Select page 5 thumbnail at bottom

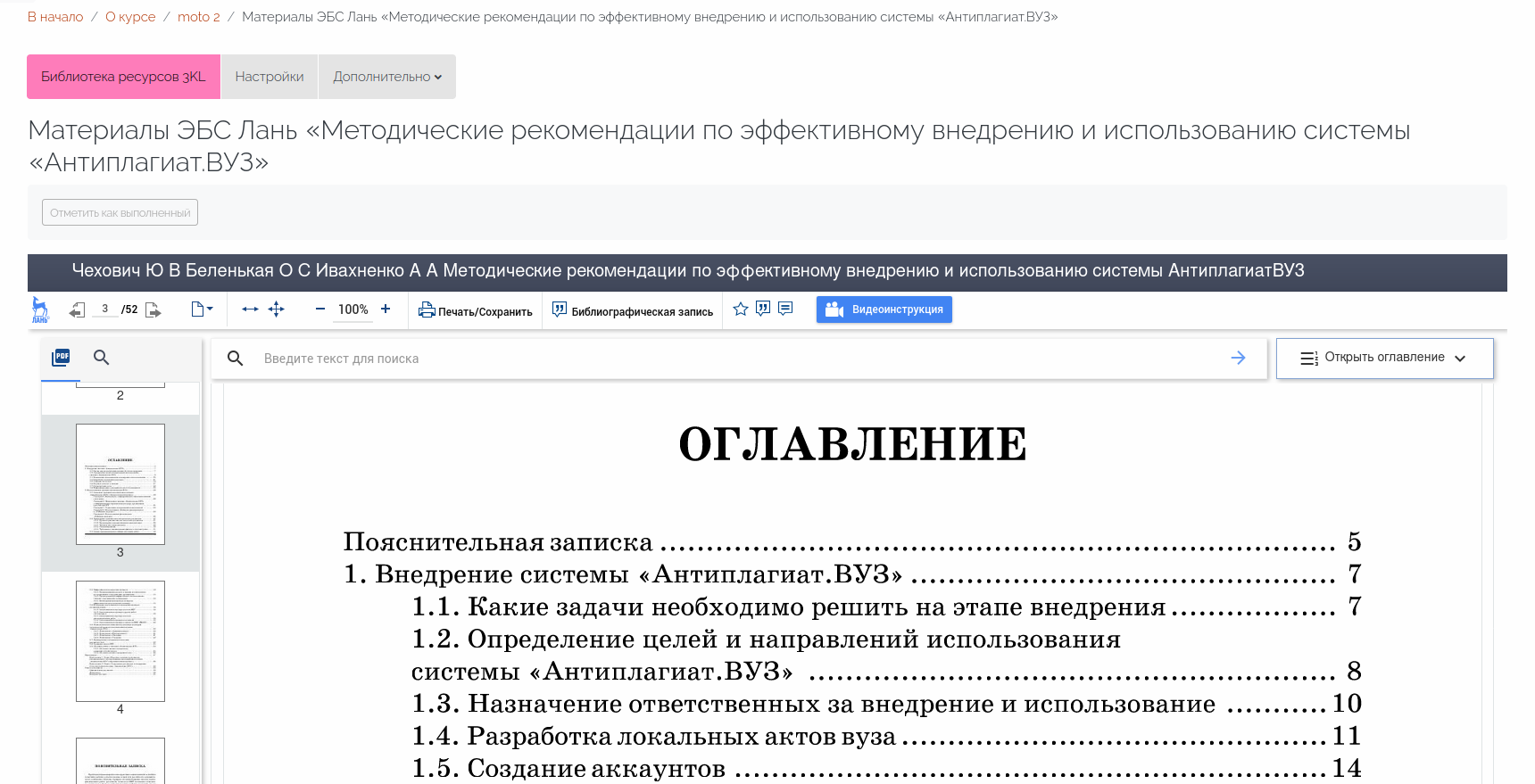[x=120, y=761]
